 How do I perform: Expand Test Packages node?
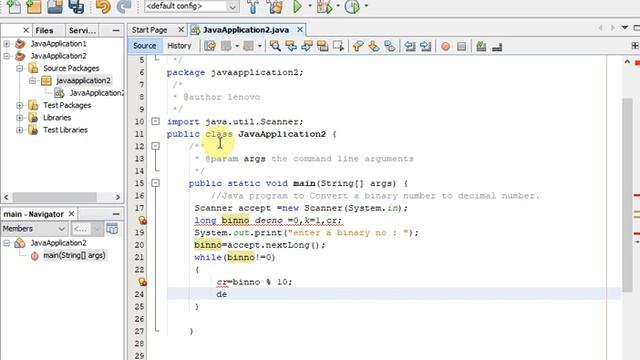point(20,105)
